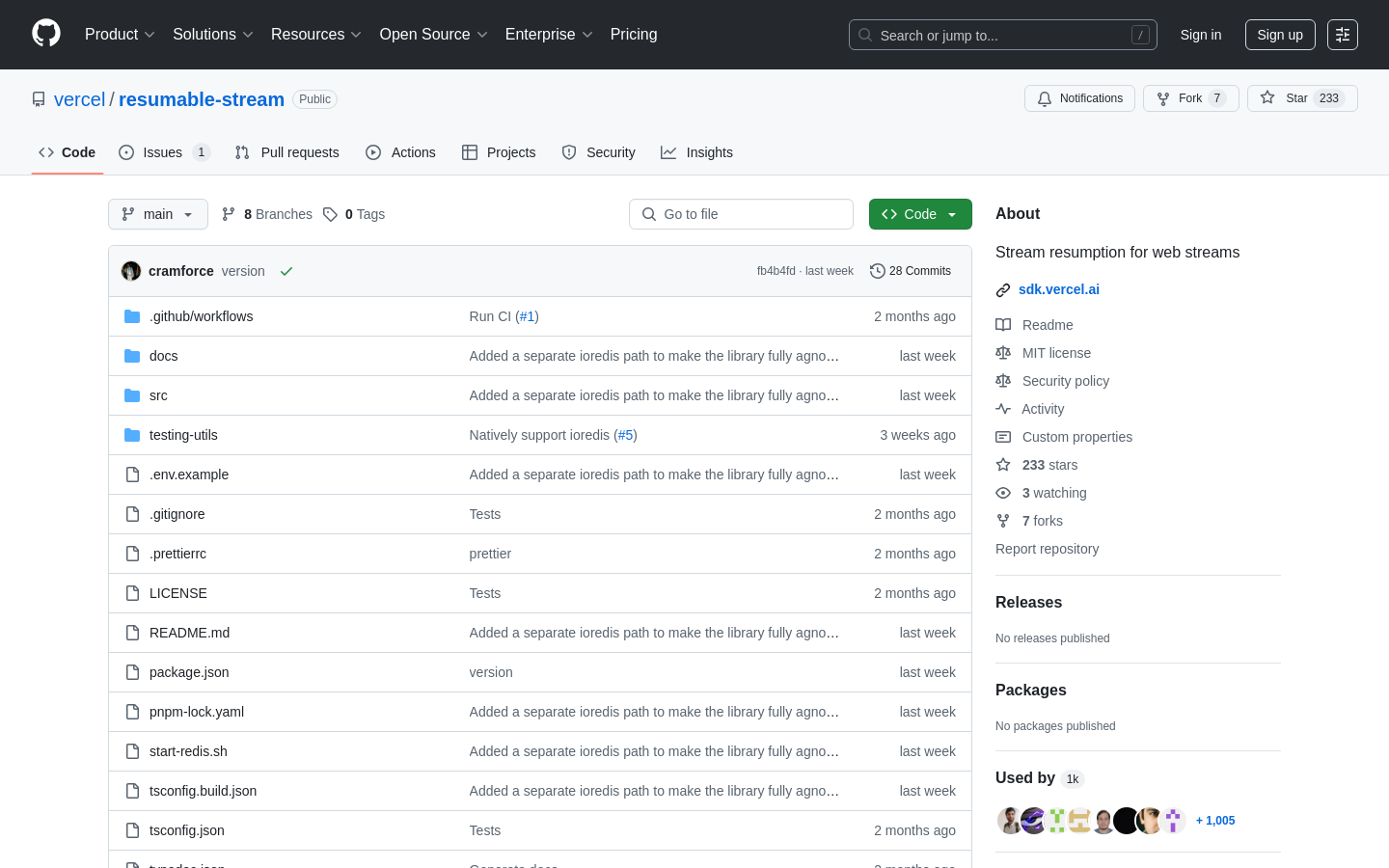Switch to the Pull requests tab
1389x868 pixels.
(287, 152)
